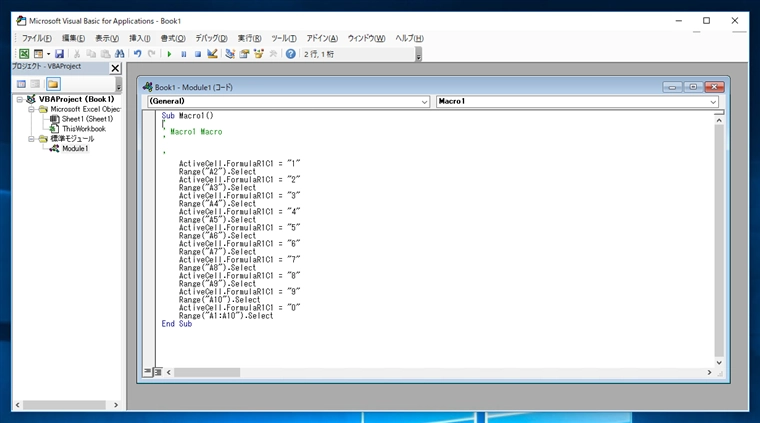Open VBA Help question mark icon
760x423 pixels.
click(290, 54)
